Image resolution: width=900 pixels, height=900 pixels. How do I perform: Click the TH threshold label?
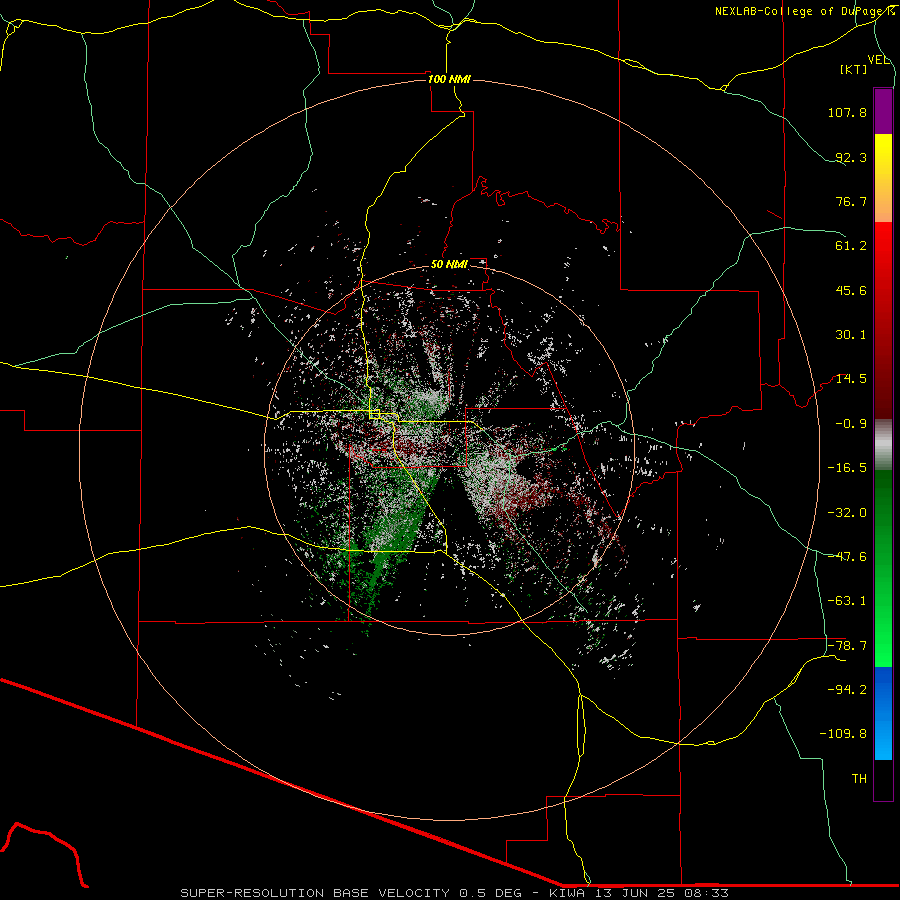859,779
